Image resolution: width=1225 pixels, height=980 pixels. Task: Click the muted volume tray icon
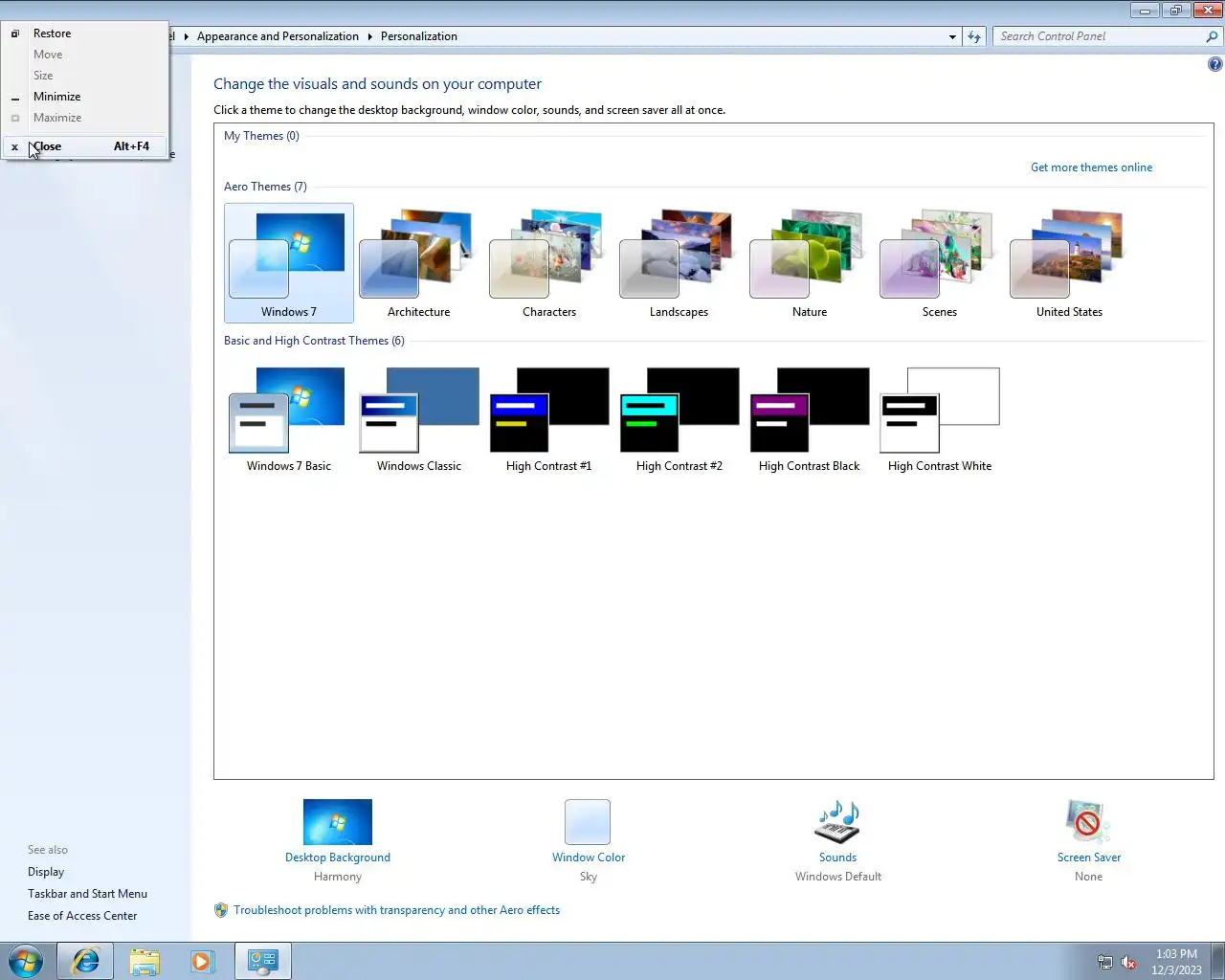click(1129, 962)
